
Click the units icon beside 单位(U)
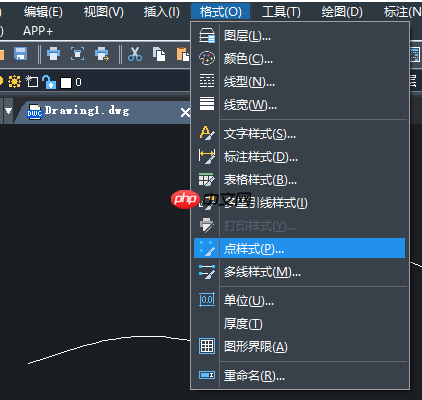click(207, 300)
